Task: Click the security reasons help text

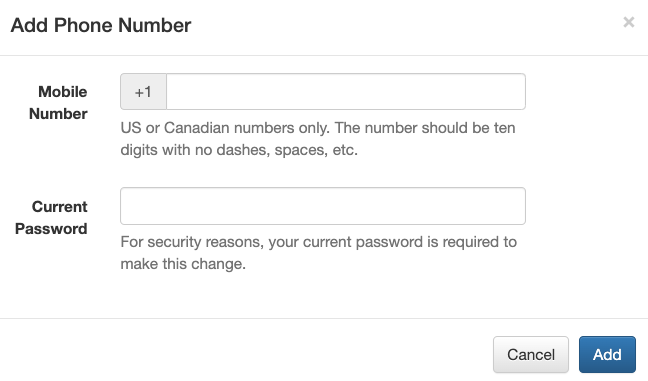Action: 319,253
